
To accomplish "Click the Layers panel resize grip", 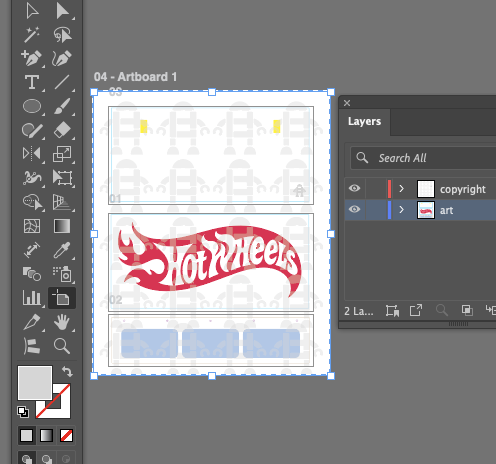I will click(458, 324).
